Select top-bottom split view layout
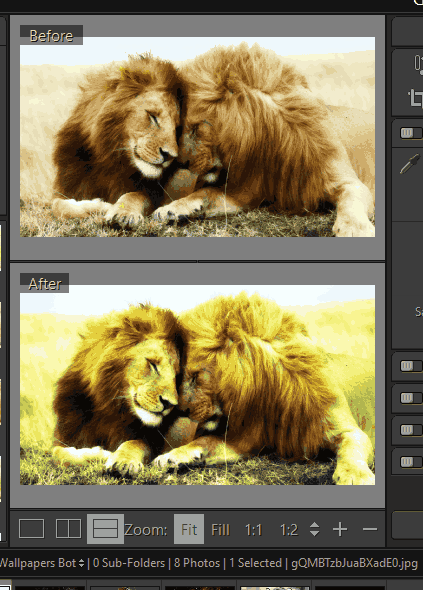The height and width of the screenshot is (590, 423). (105, 529)
